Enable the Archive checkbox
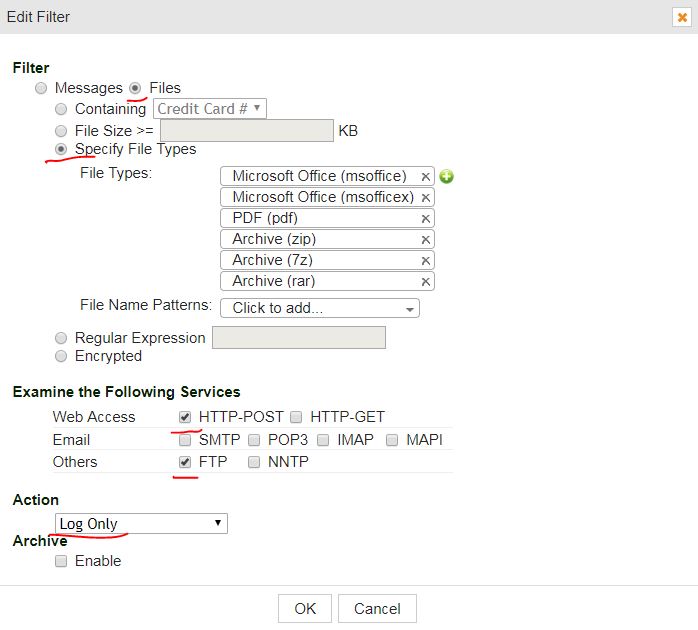 coord(61,561)
